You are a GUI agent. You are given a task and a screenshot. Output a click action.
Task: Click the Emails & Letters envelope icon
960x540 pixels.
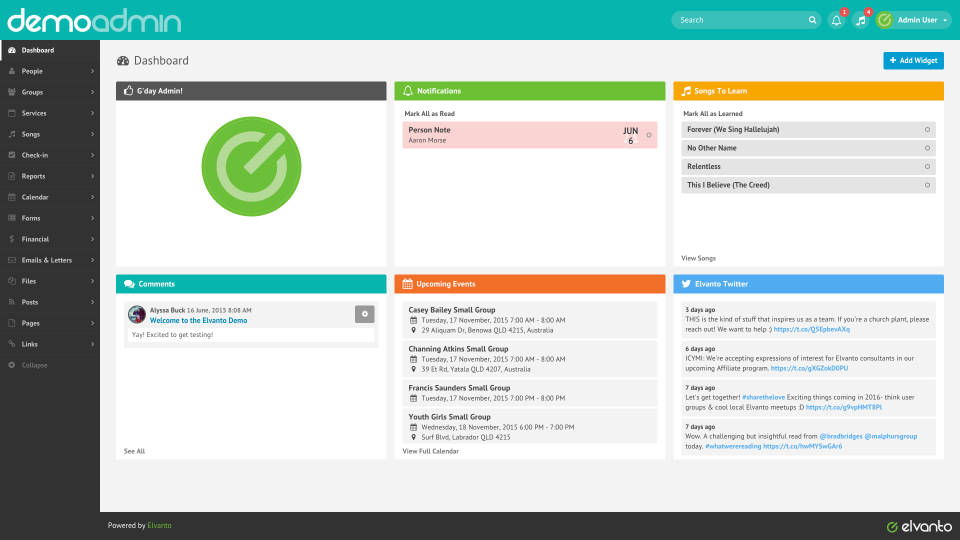[x=12, y=260]
